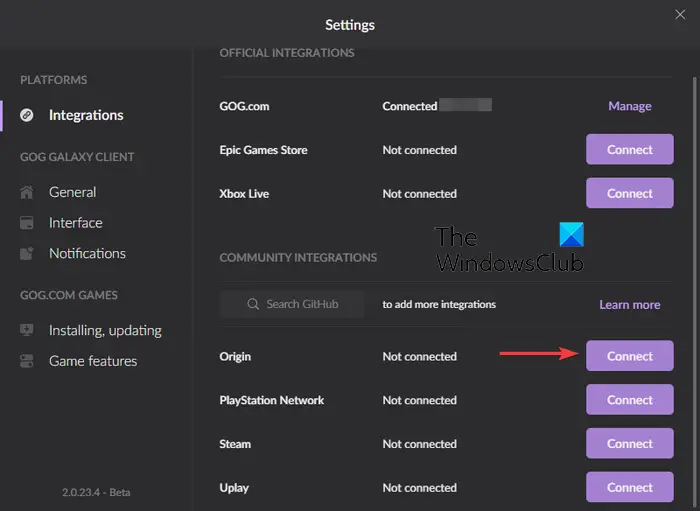The width and height of the screenshot is (700, 511).
Task: Click the PlayStation Network label
Action: (x=271, y=400)
